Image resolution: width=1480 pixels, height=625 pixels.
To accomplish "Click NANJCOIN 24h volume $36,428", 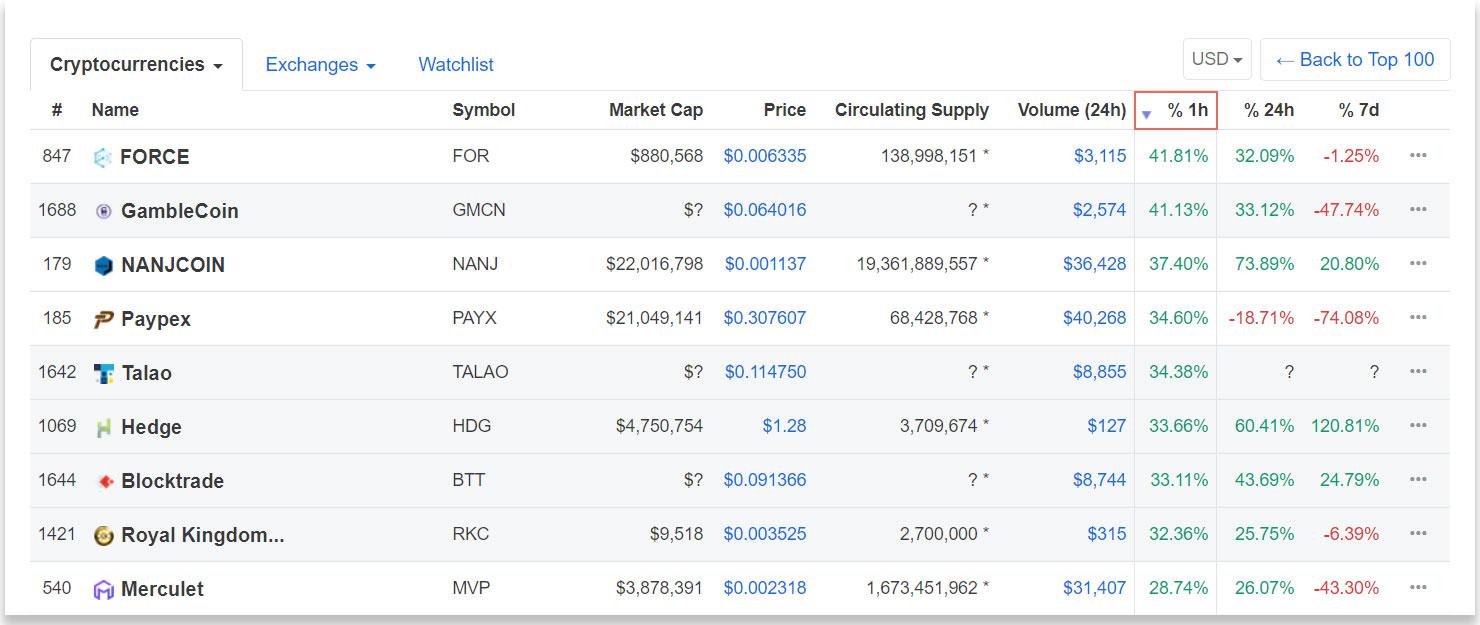I will coord(1095,264).
